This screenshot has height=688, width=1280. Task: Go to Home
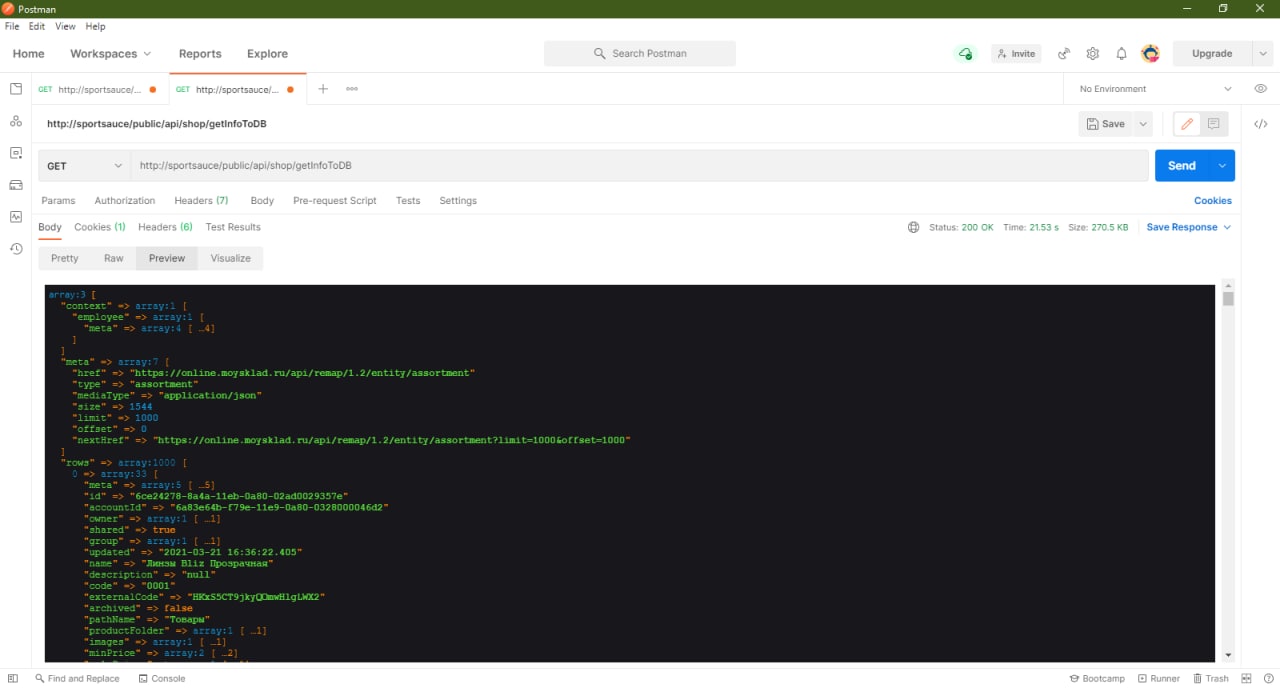coord(28,54)
